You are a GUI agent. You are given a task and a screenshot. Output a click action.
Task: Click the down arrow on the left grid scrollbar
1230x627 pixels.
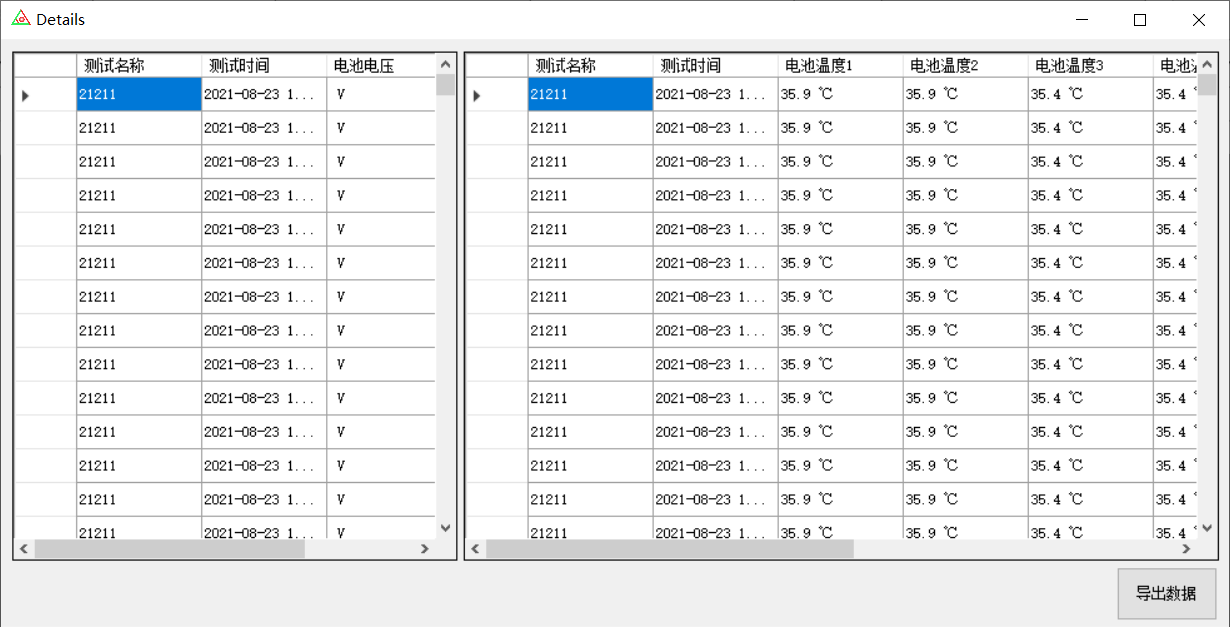(x=444, y=527)
